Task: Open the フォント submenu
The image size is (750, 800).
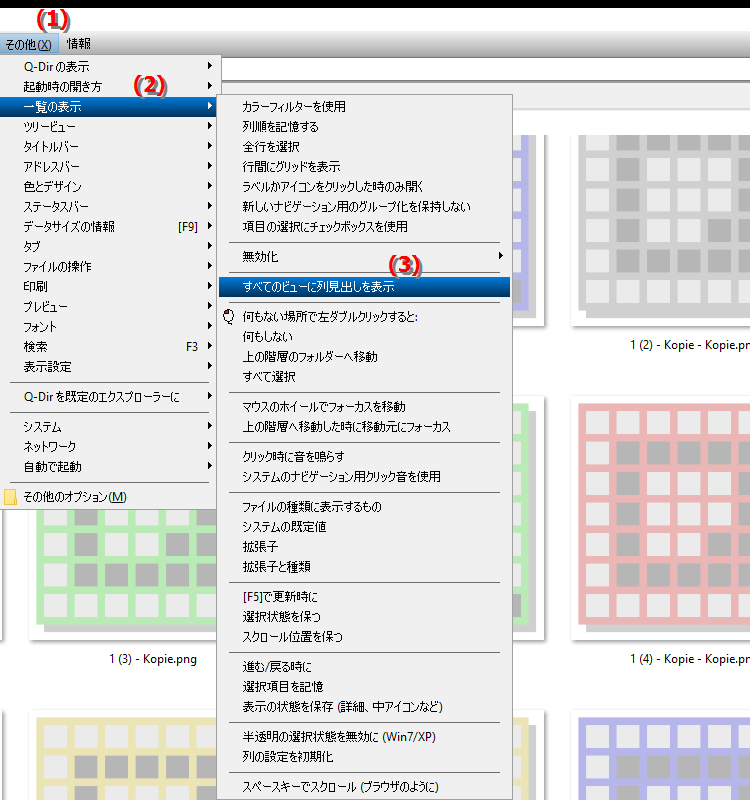Action: tap(108, 327)
